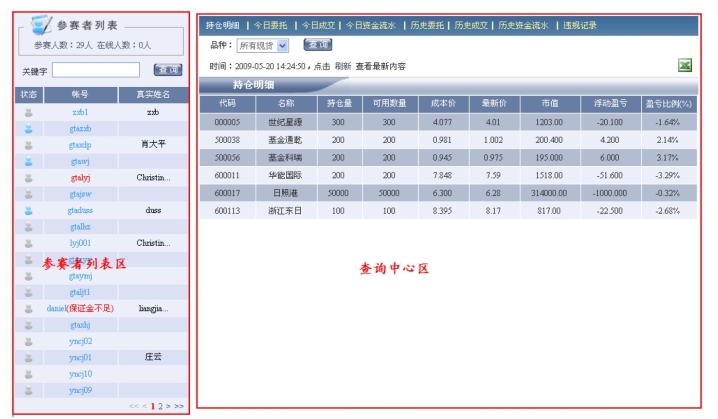
Task: Open the 今日委托 tab
Action: [x=270, y=25]
